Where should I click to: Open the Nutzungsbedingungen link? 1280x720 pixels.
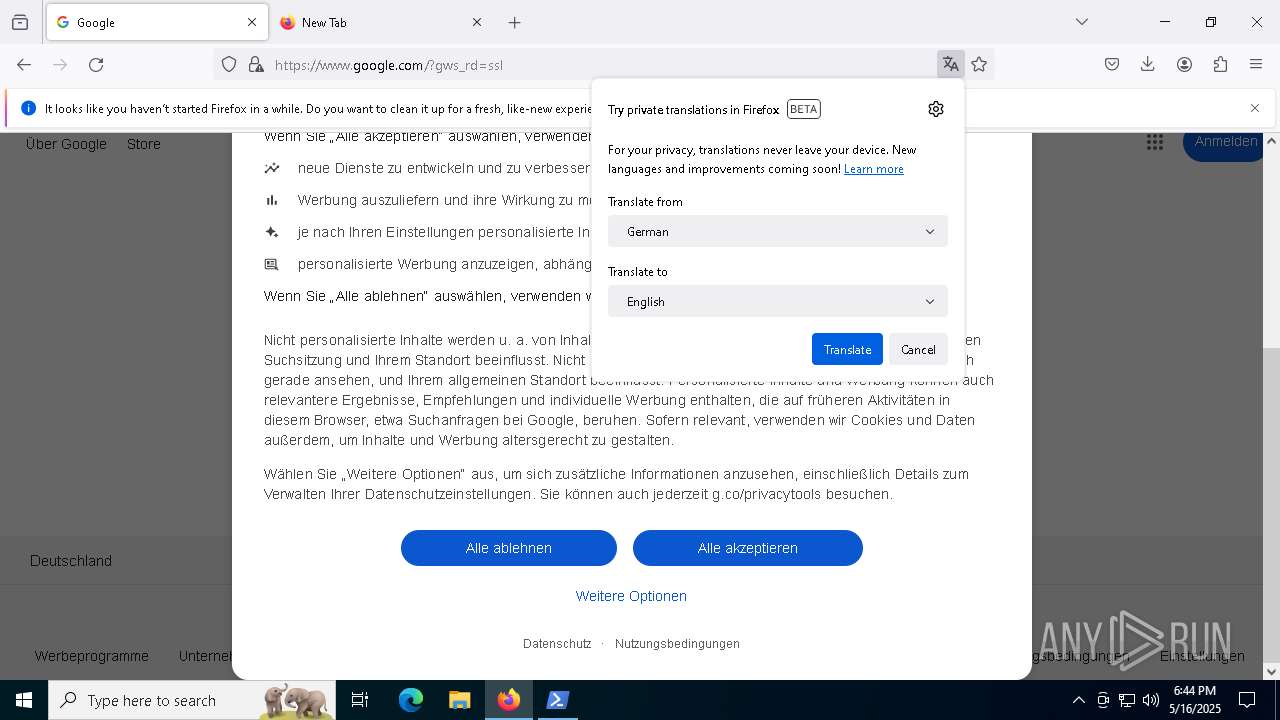[x=677, y=644]
